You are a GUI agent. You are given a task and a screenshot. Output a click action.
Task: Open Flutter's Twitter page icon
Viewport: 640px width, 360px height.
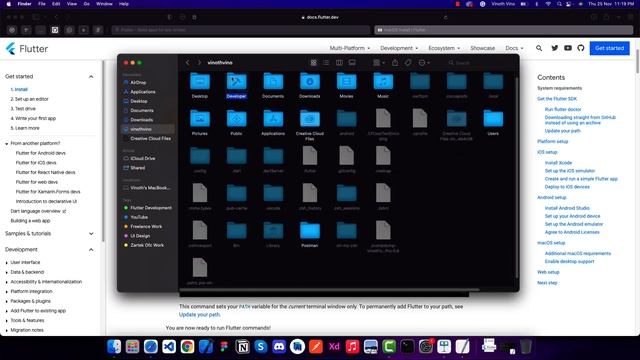click(554, 48)
